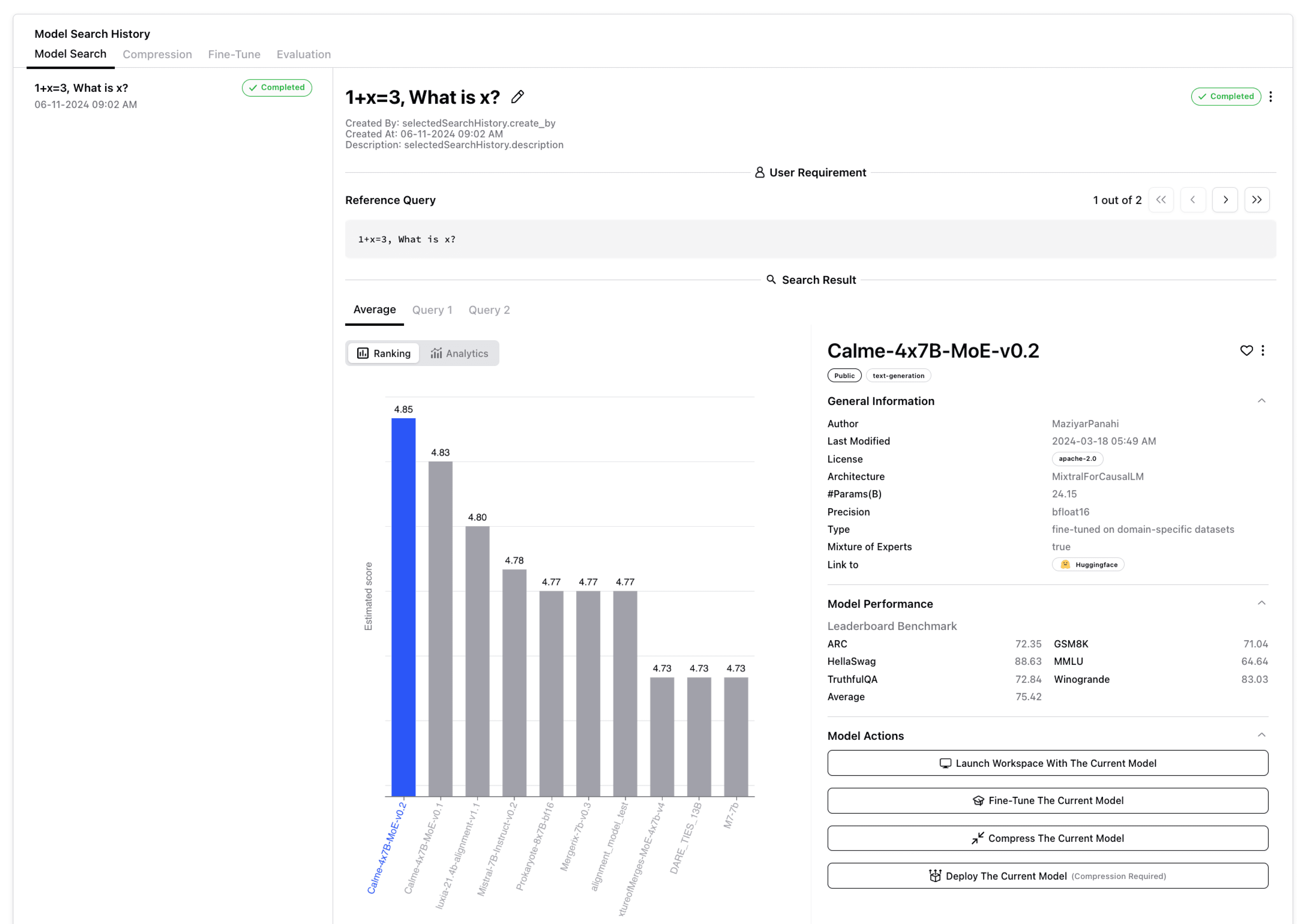Switch chart view to Ranking

point(383,353)
